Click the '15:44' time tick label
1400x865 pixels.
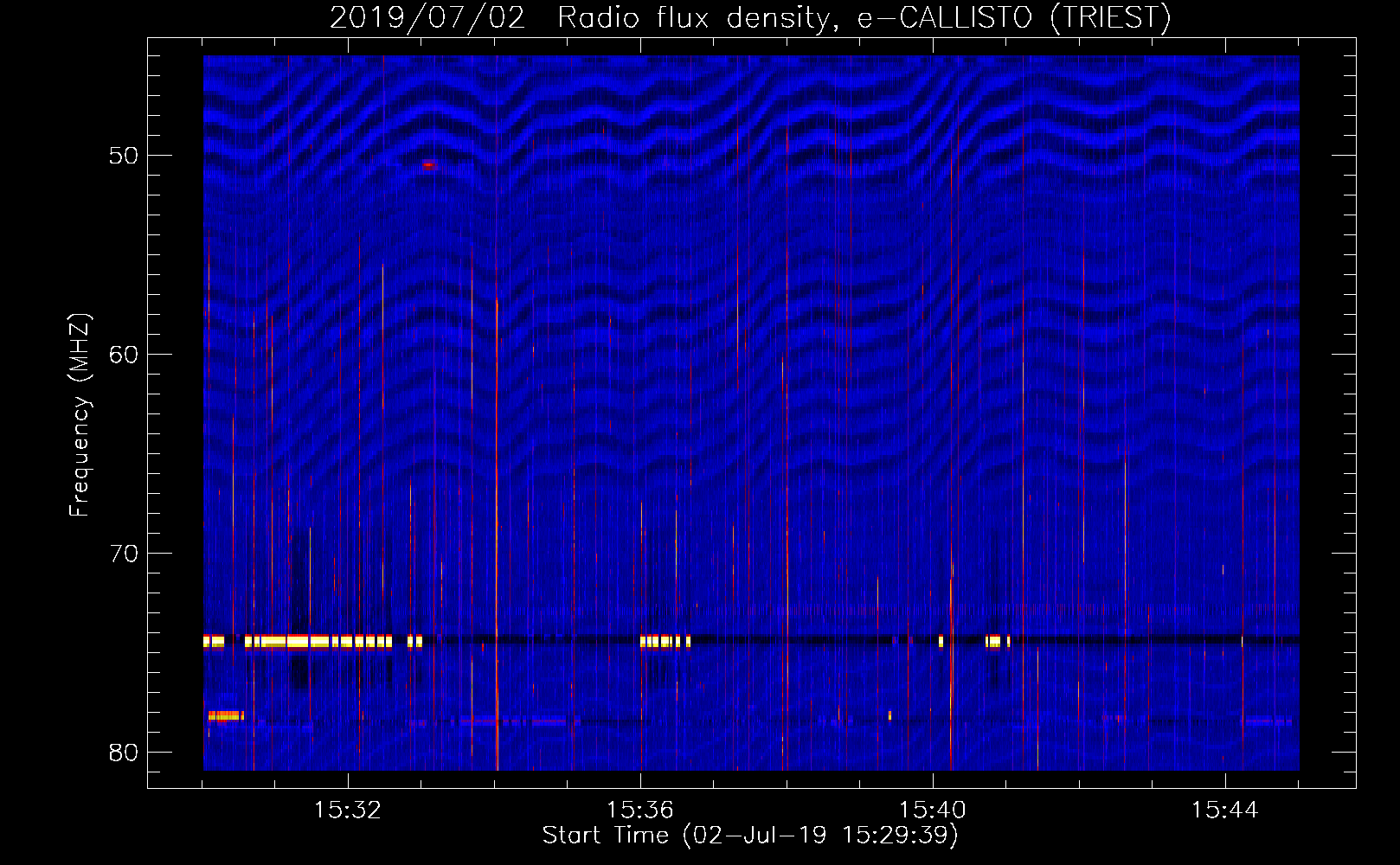[1225, 810]
